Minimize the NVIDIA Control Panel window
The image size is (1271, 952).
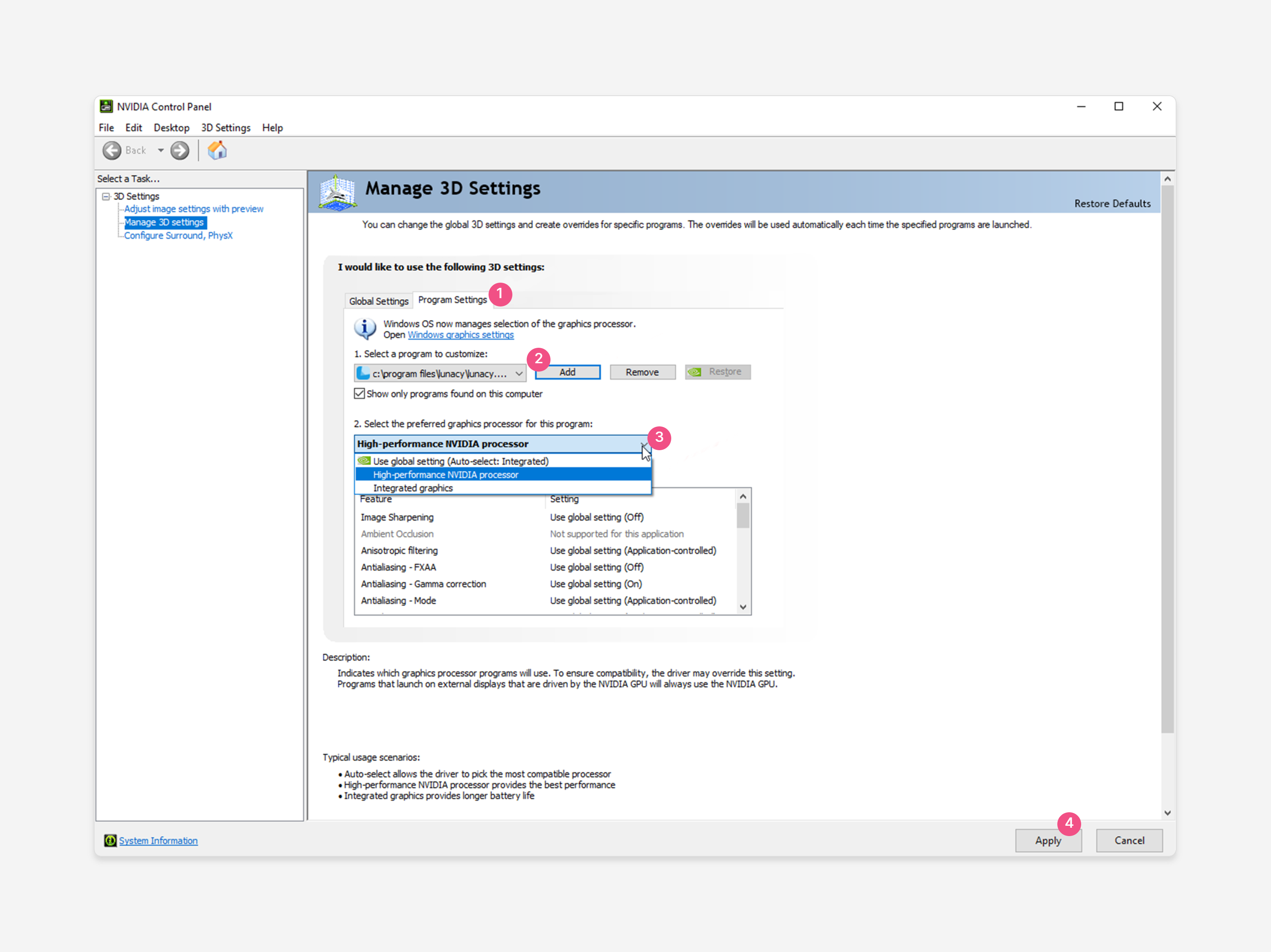1081,106
